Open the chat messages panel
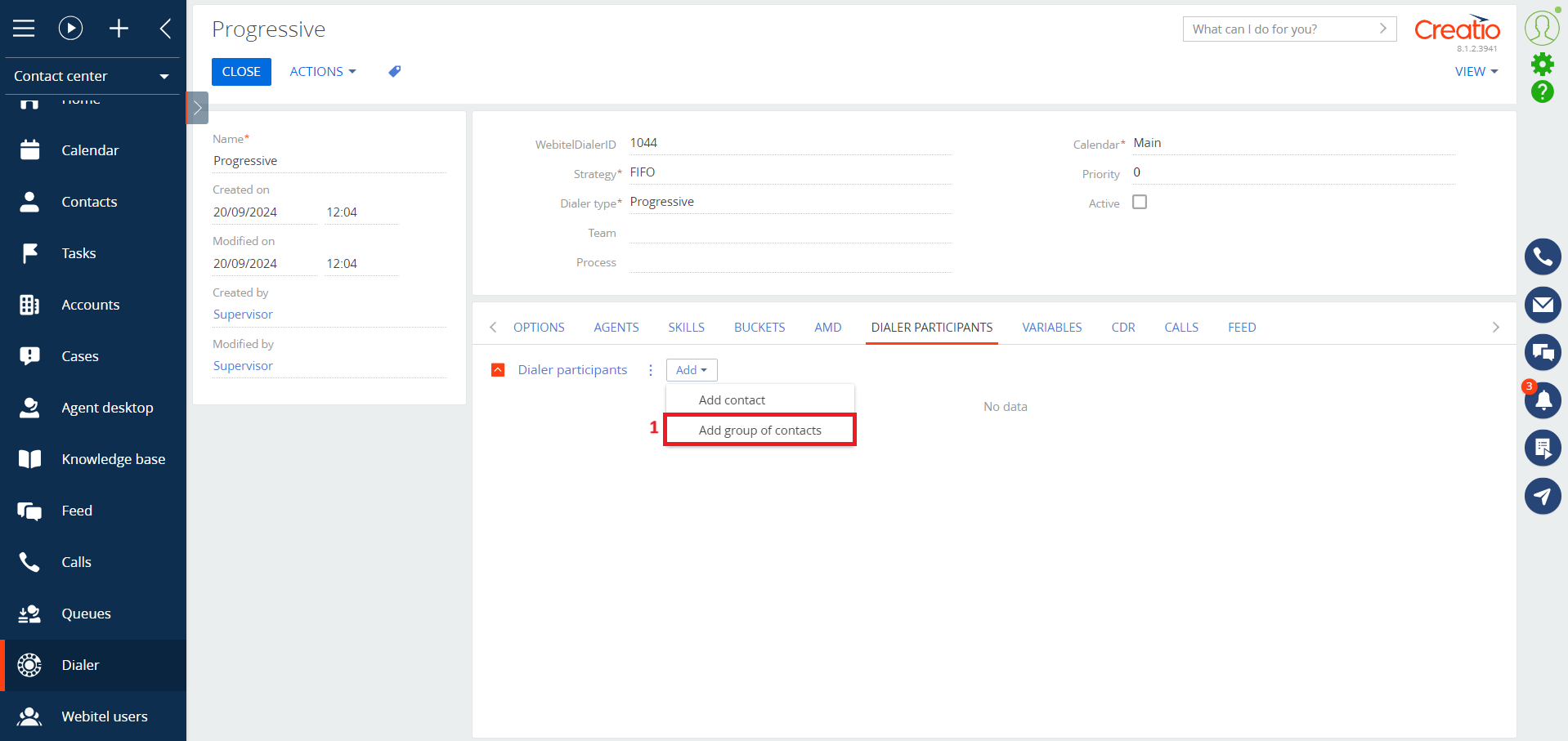The width and height of the screenshot is (1568, 741). (x=1543, y=352)
